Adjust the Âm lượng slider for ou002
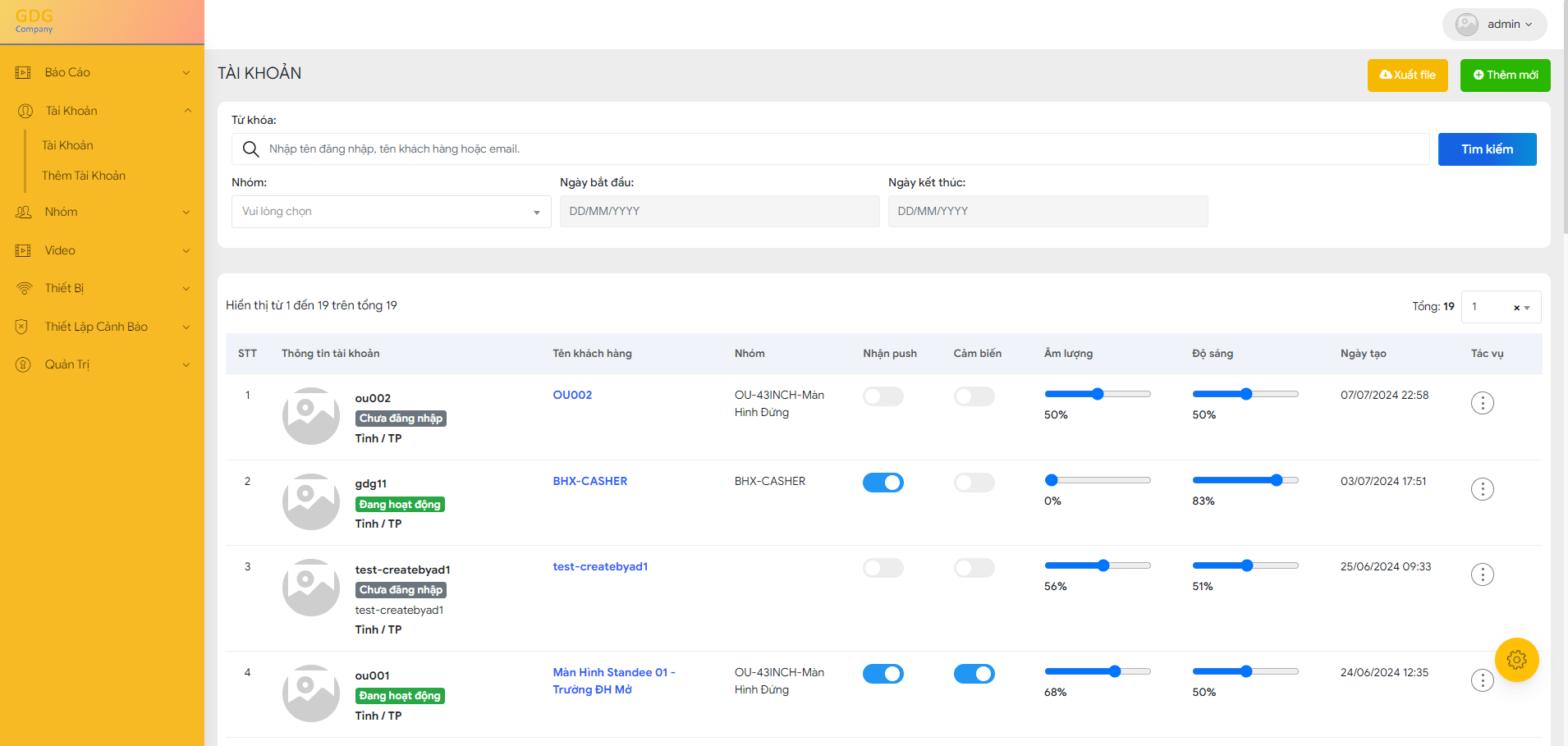This screenshot has width=1568, height=746. click(x=1098, y=394)
